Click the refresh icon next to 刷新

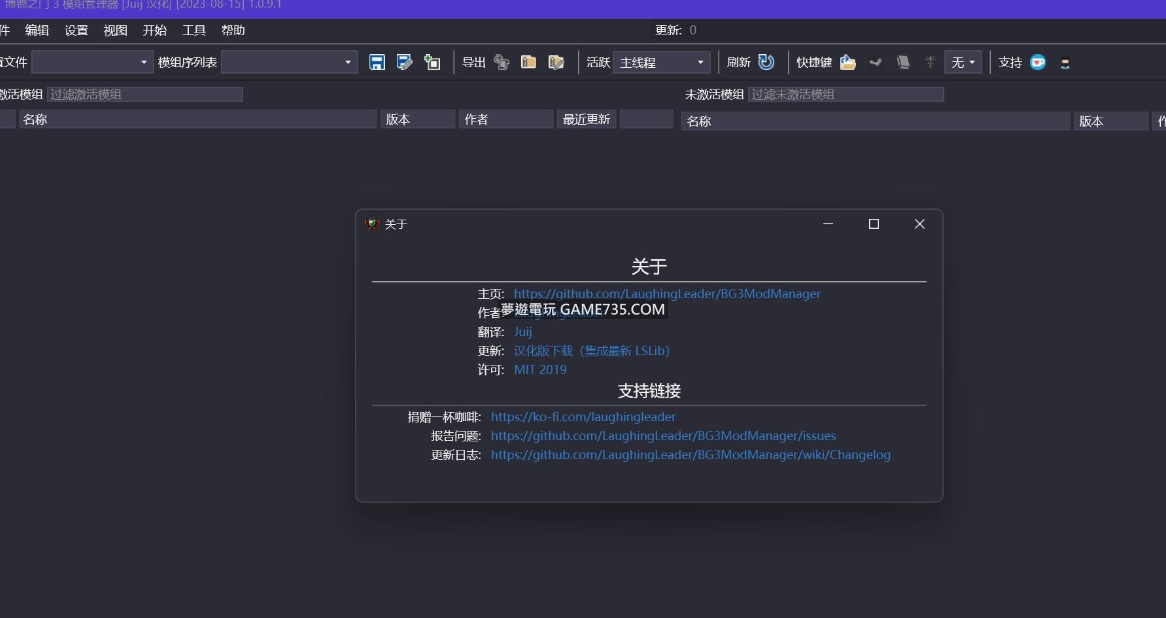click(x=766, y=62)
